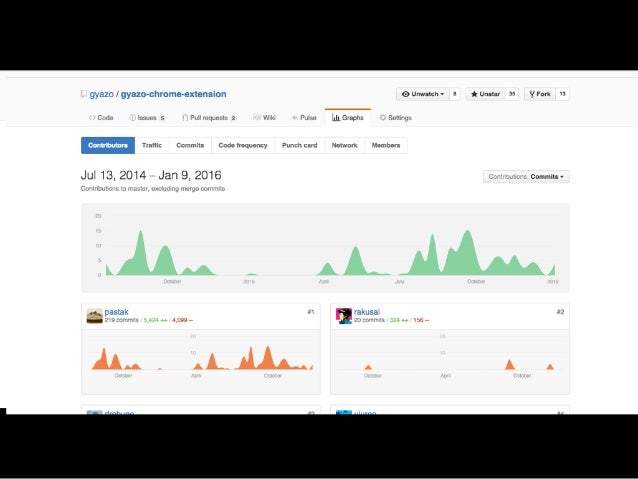Image resolution: width=638 pixels, height=479 pixels.
Task: Click the star icon on Unstar
Action: (474, 94)
